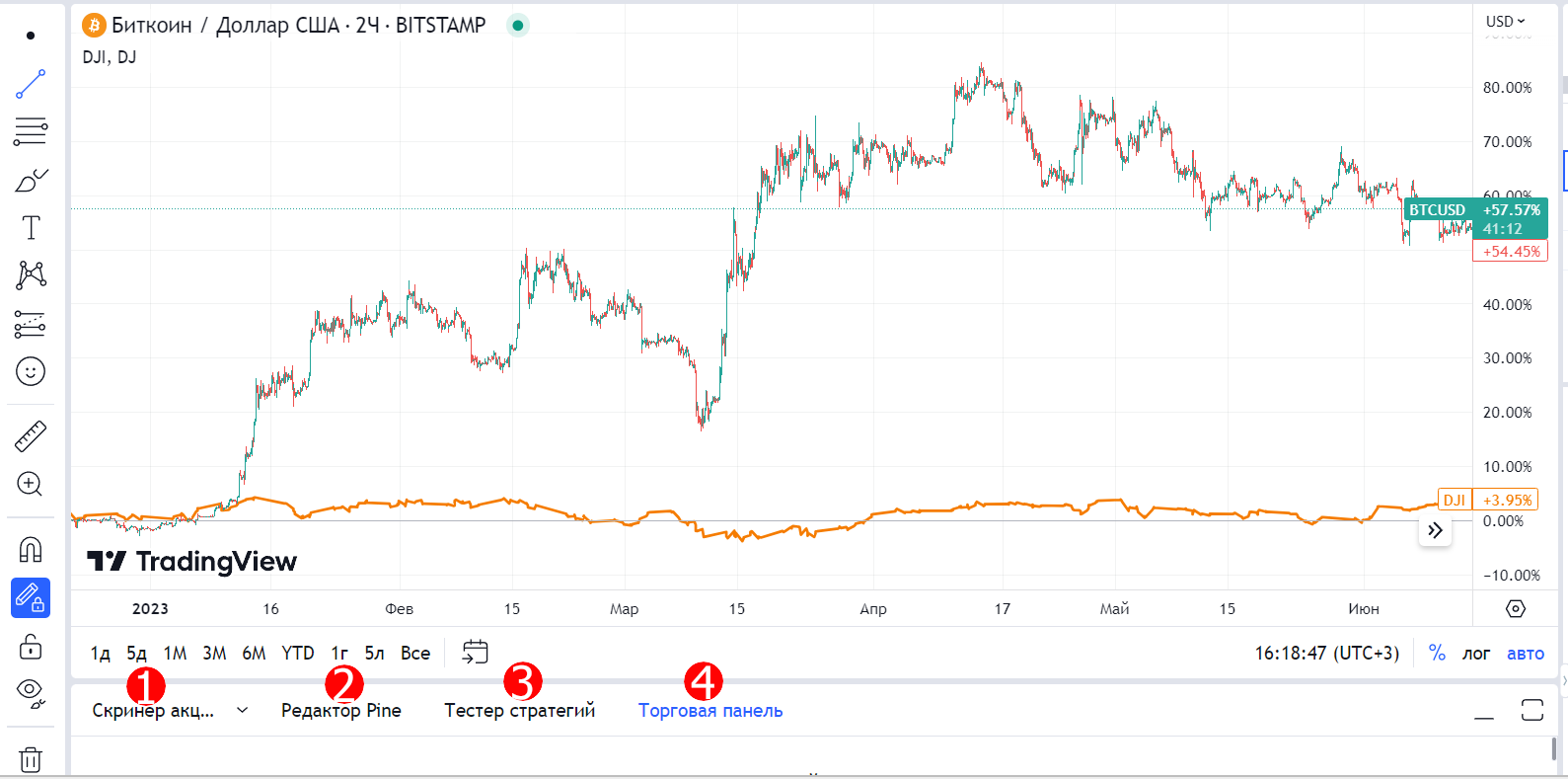Click the −10.00% axis value
This screenshot has height=779, width=1568.
point(1512,575)
